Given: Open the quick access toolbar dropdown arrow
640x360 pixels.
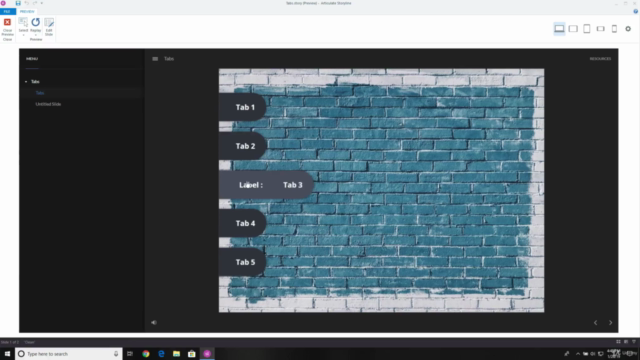Looking at the screenshot, I should (x=42, y=3).
